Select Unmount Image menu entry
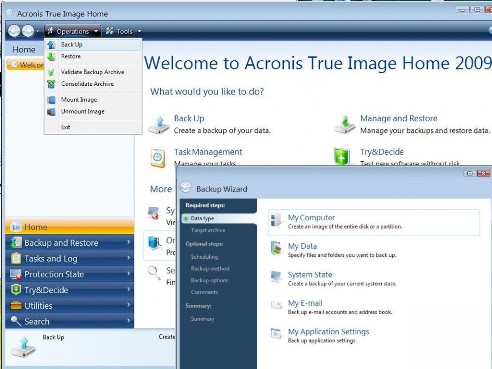The width and height of the screenshot is (492, 369). (x=93, y=111)
